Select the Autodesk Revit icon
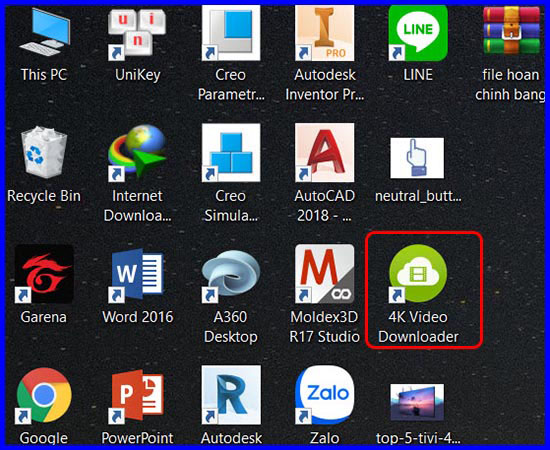Image resolution: width=550 pixels, height=450 pixels. [231, 395]
